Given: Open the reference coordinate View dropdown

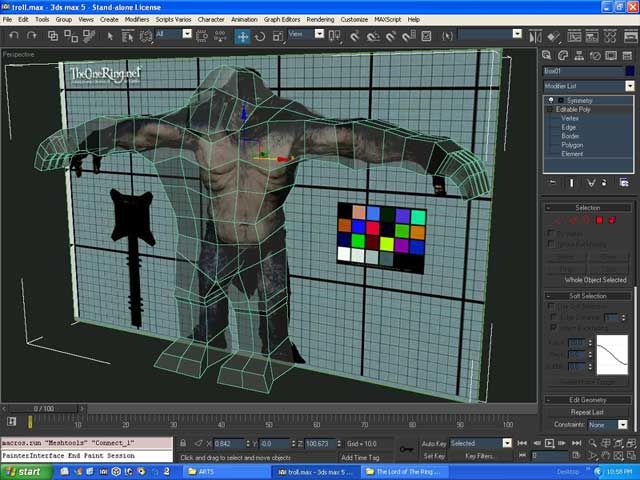Looking at the screenshot, I should point(319,34).
